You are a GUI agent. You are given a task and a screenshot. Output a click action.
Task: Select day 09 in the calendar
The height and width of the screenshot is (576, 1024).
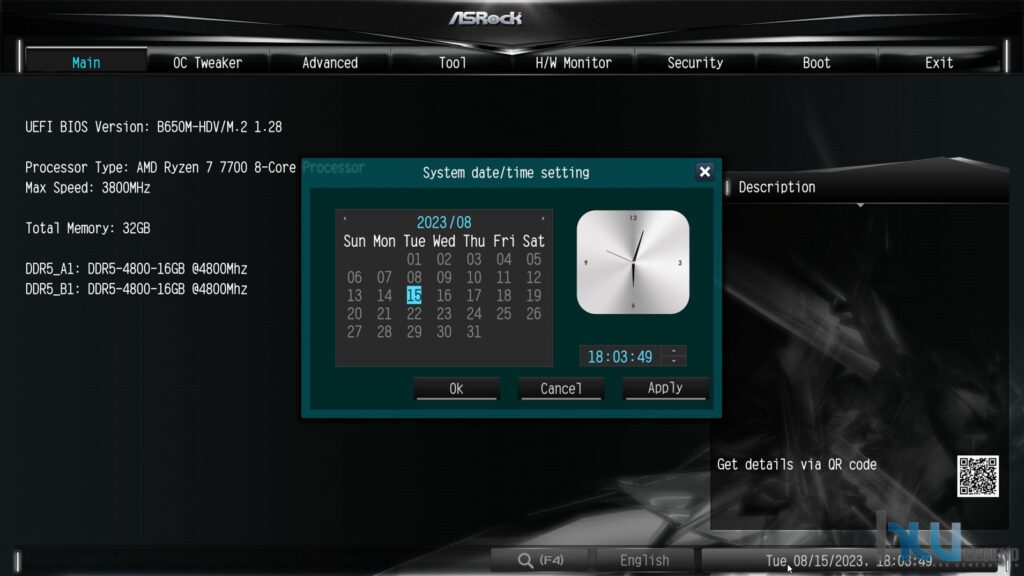coord(444,278)
